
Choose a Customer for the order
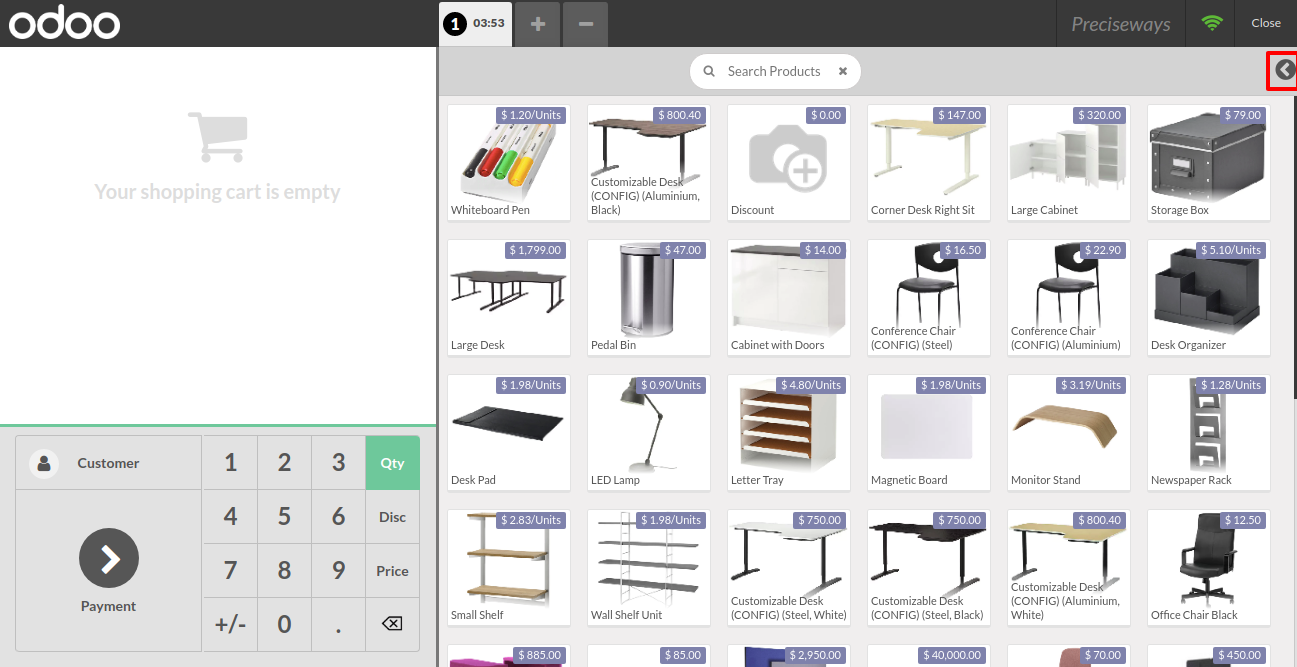[x=108, y=462]
